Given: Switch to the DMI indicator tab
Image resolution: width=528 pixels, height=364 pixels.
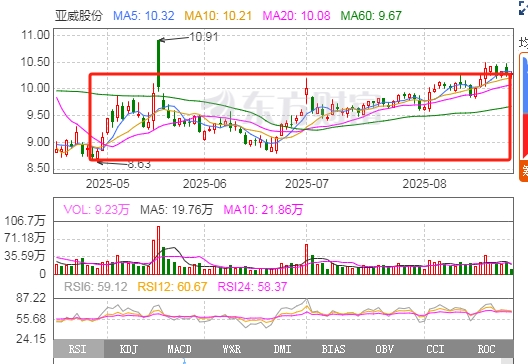Looking at the screenshot, I should [282, 349].
